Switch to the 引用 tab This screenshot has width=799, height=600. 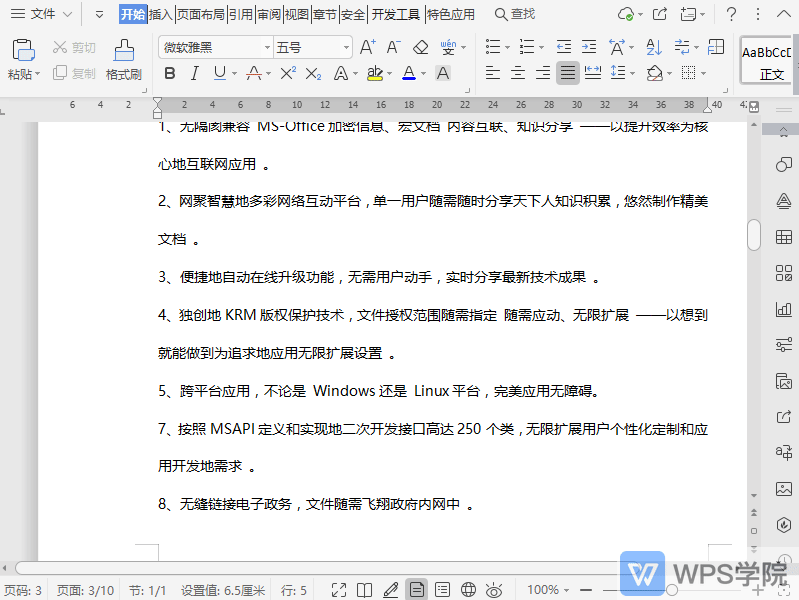(x=241, y=14)
